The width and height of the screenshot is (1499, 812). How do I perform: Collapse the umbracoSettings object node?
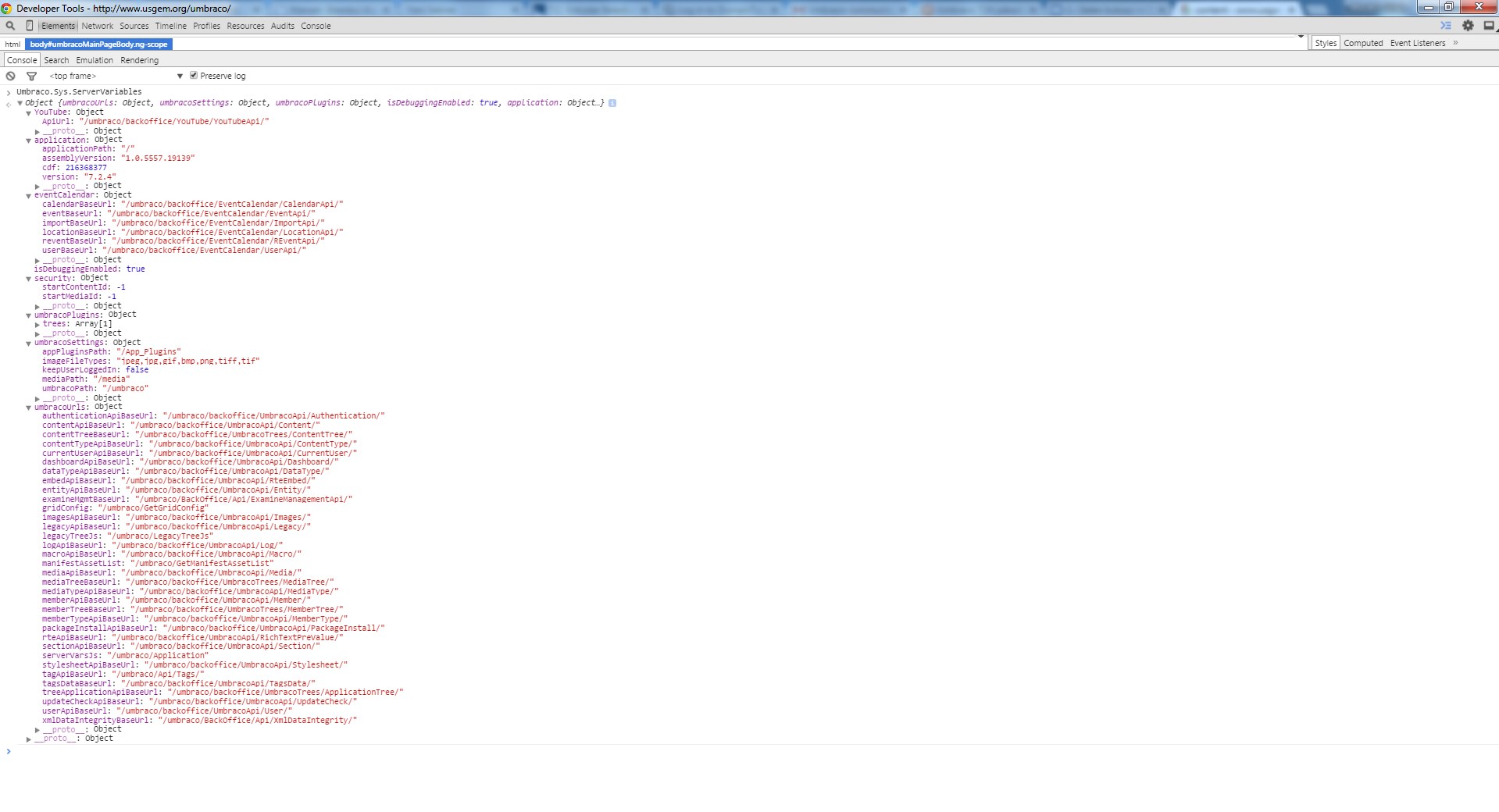(x=29, y=343)
